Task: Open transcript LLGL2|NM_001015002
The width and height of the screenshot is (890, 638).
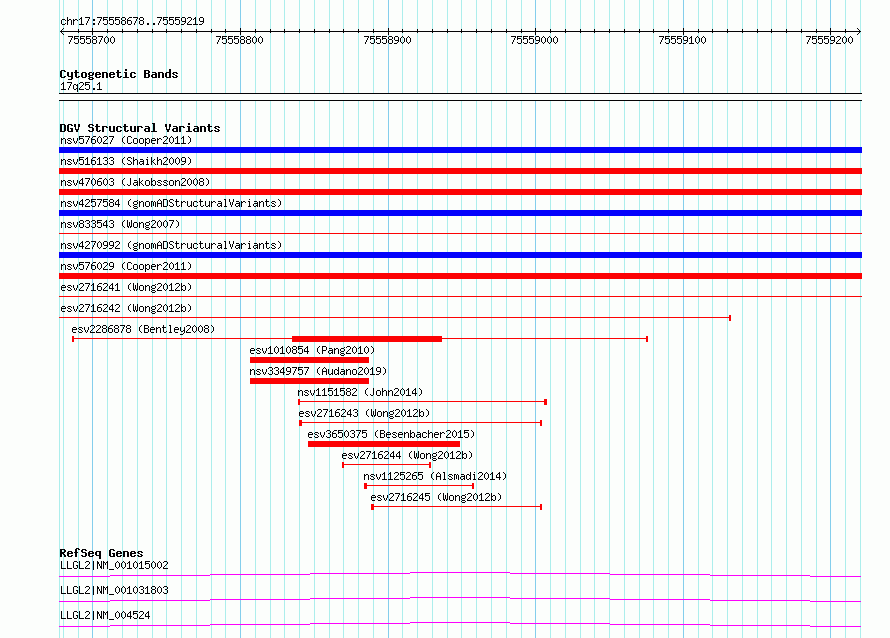Action: pos(114,565)
